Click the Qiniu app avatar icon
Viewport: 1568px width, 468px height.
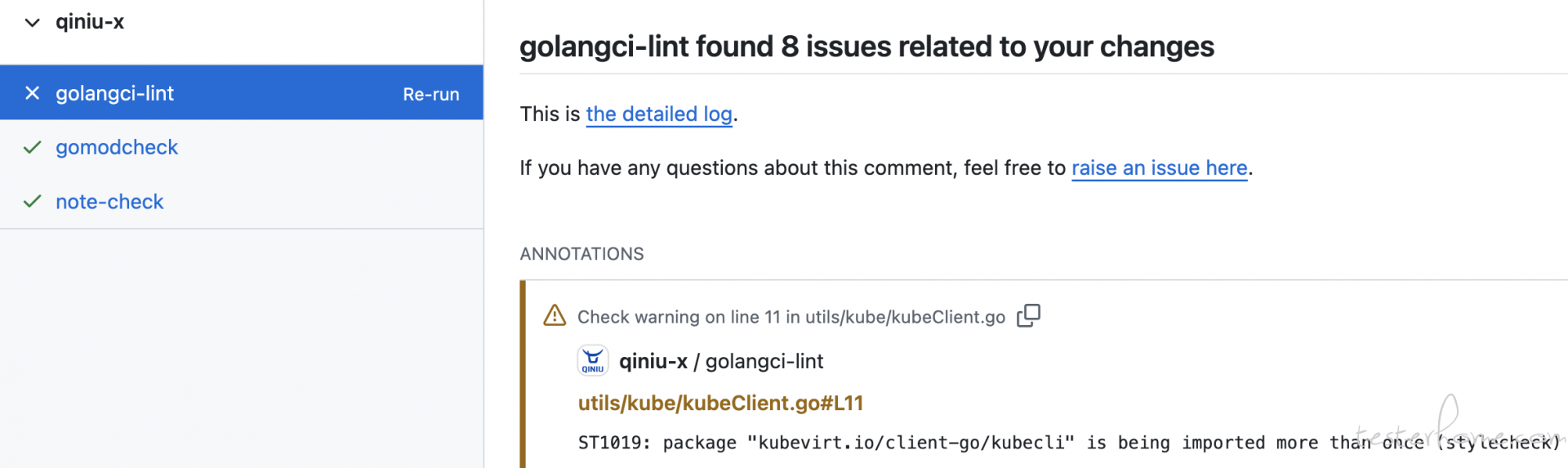pyautogui.click(x=593, y=360)
